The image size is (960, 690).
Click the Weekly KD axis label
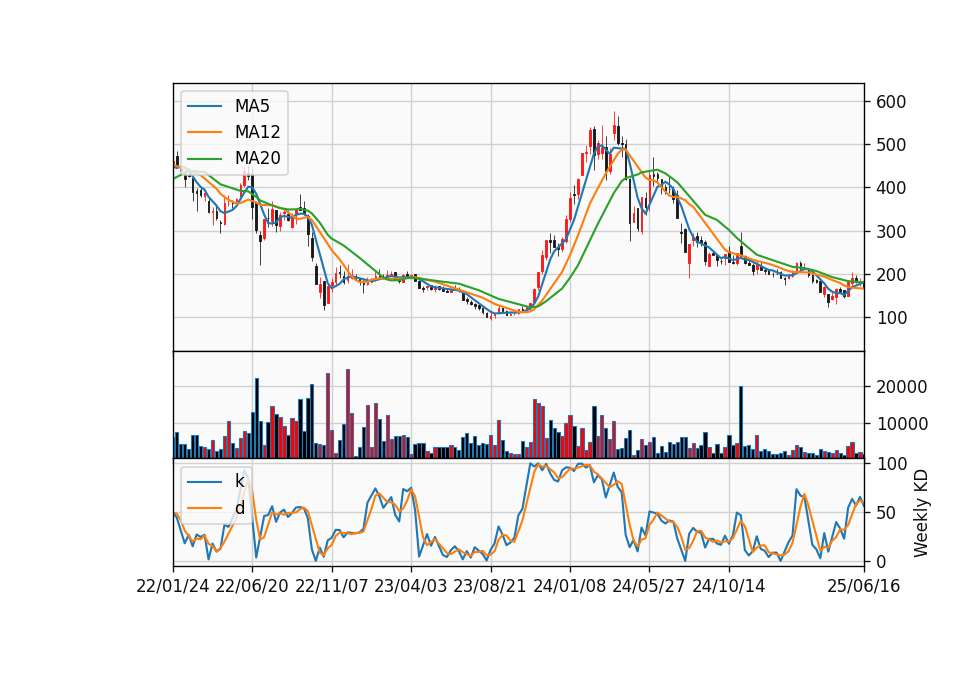coord(920,513)
